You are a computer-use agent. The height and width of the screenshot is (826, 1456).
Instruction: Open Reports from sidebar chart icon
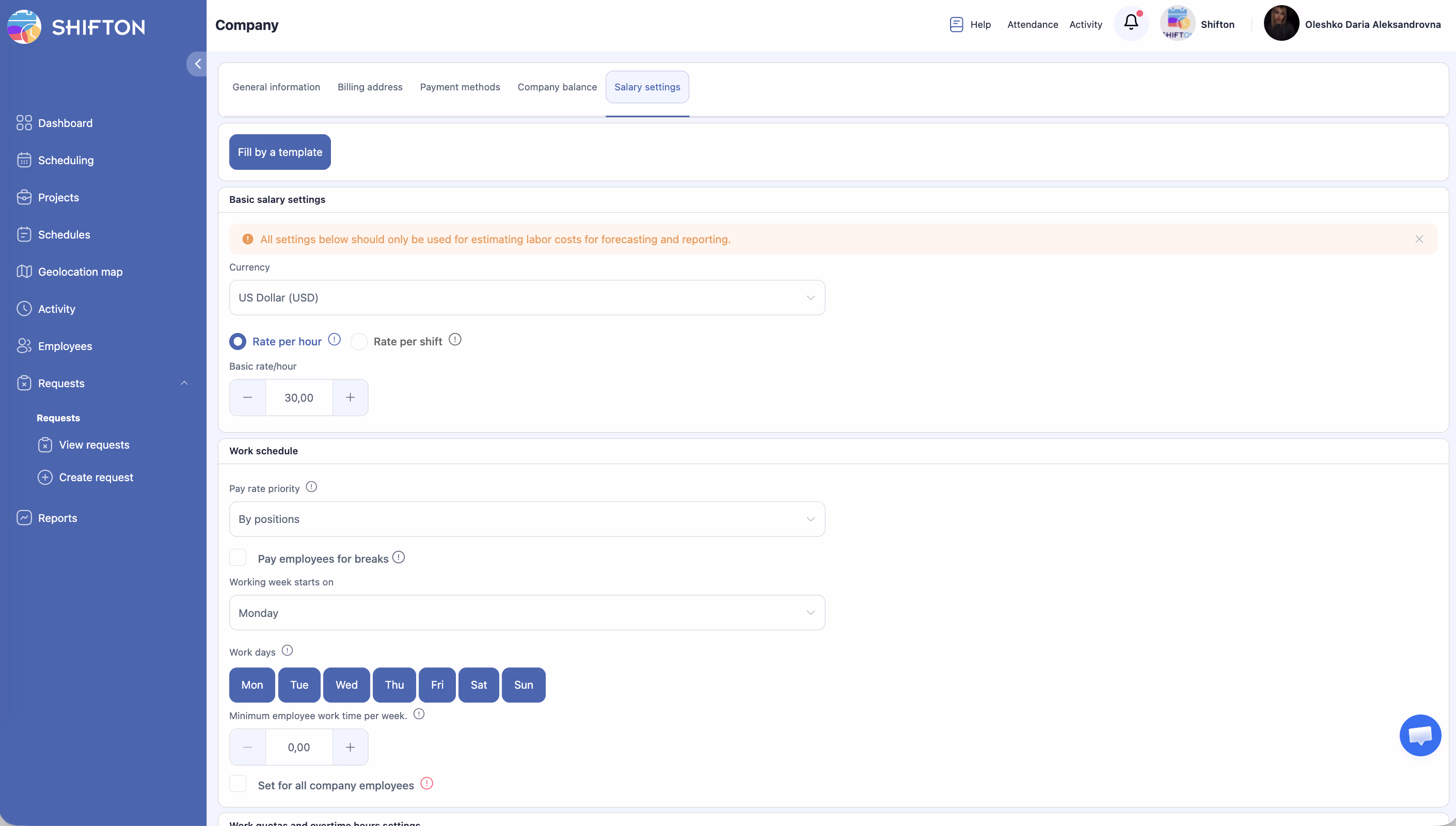(24, 517)
